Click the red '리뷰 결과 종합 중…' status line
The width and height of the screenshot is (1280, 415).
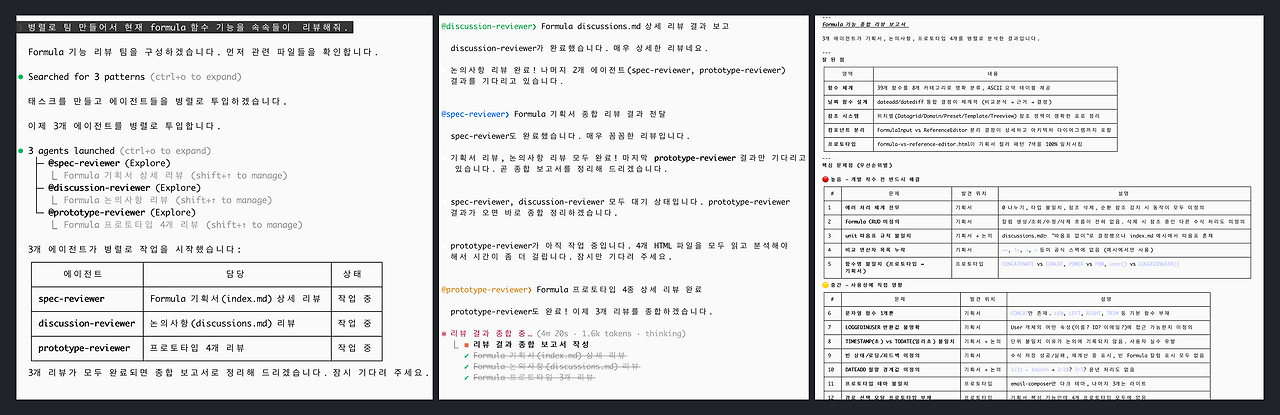pos(491,332)
